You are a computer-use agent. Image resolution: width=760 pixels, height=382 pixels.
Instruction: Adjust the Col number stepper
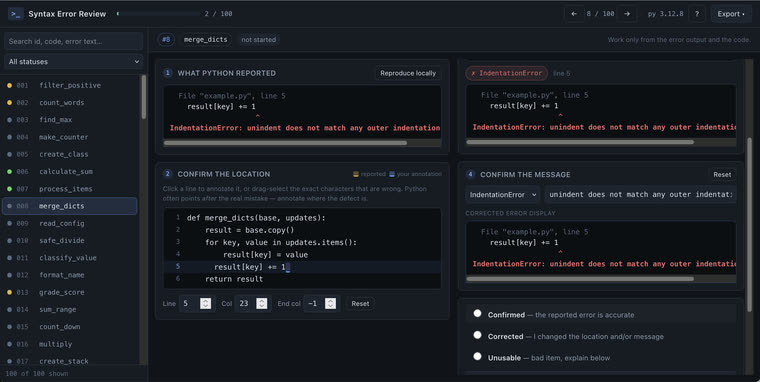(x=262, y=303)
